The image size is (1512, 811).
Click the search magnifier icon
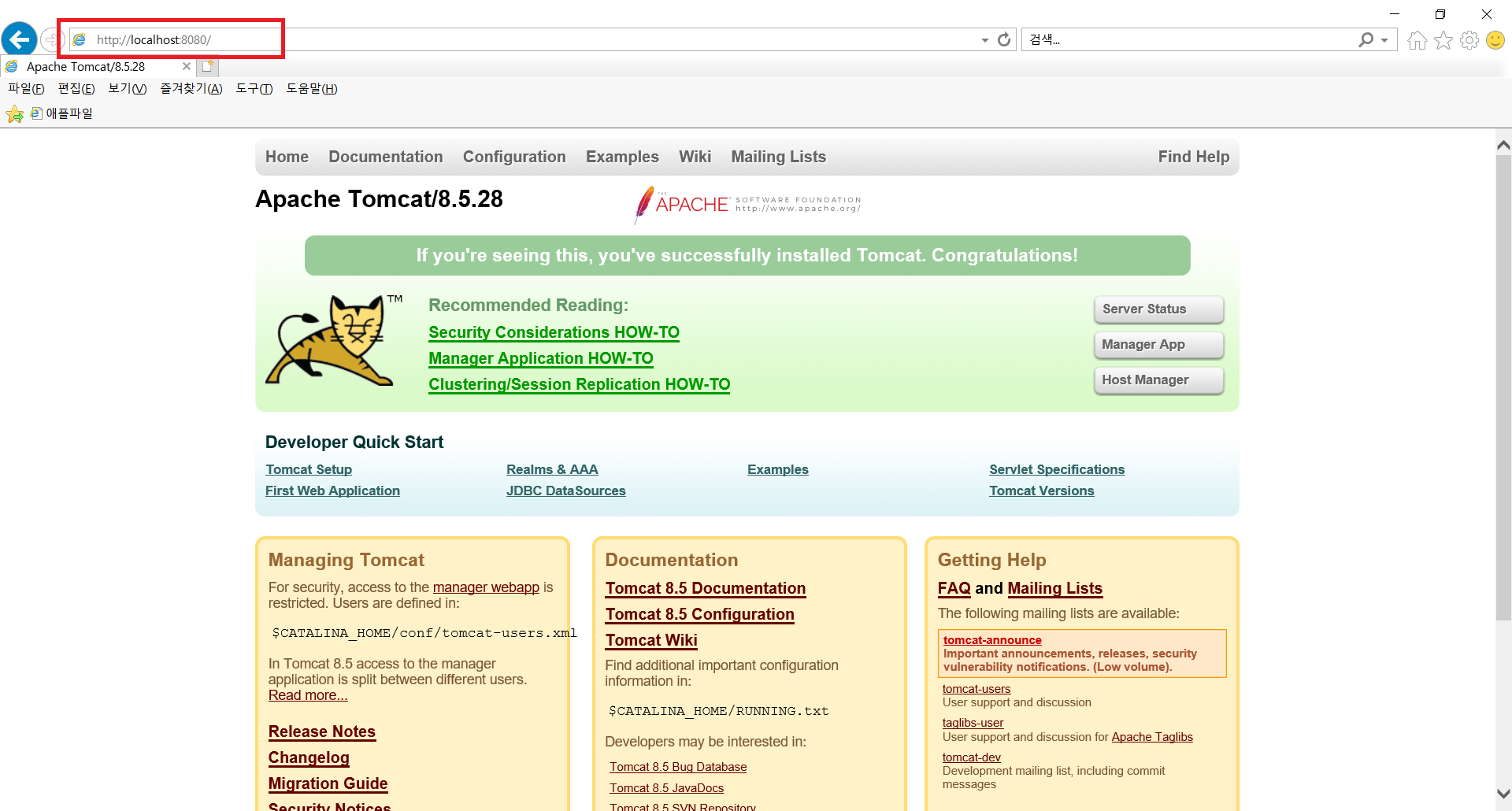coord(1366,39)
